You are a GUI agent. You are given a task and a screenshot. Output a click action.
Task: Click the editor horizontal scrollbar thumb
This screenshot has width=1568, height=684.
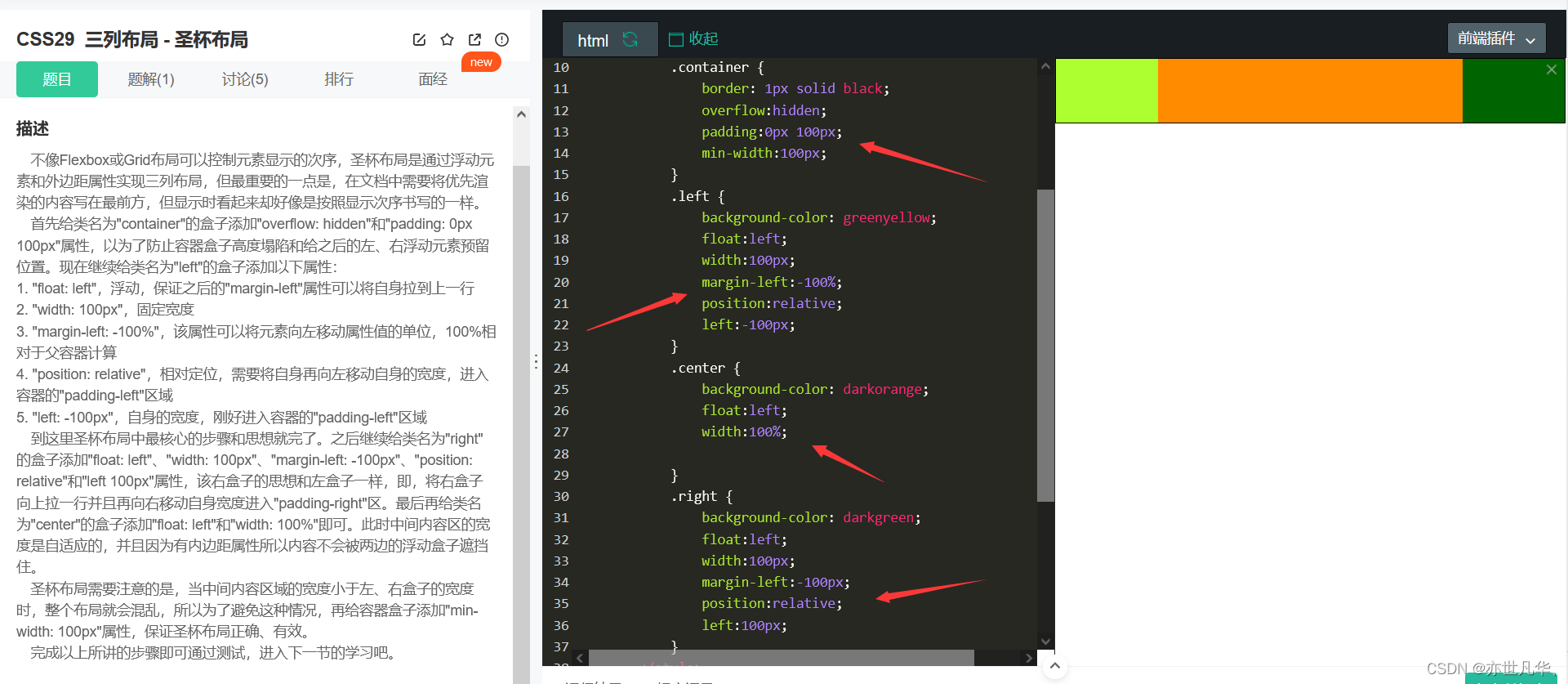click(781, 658)
